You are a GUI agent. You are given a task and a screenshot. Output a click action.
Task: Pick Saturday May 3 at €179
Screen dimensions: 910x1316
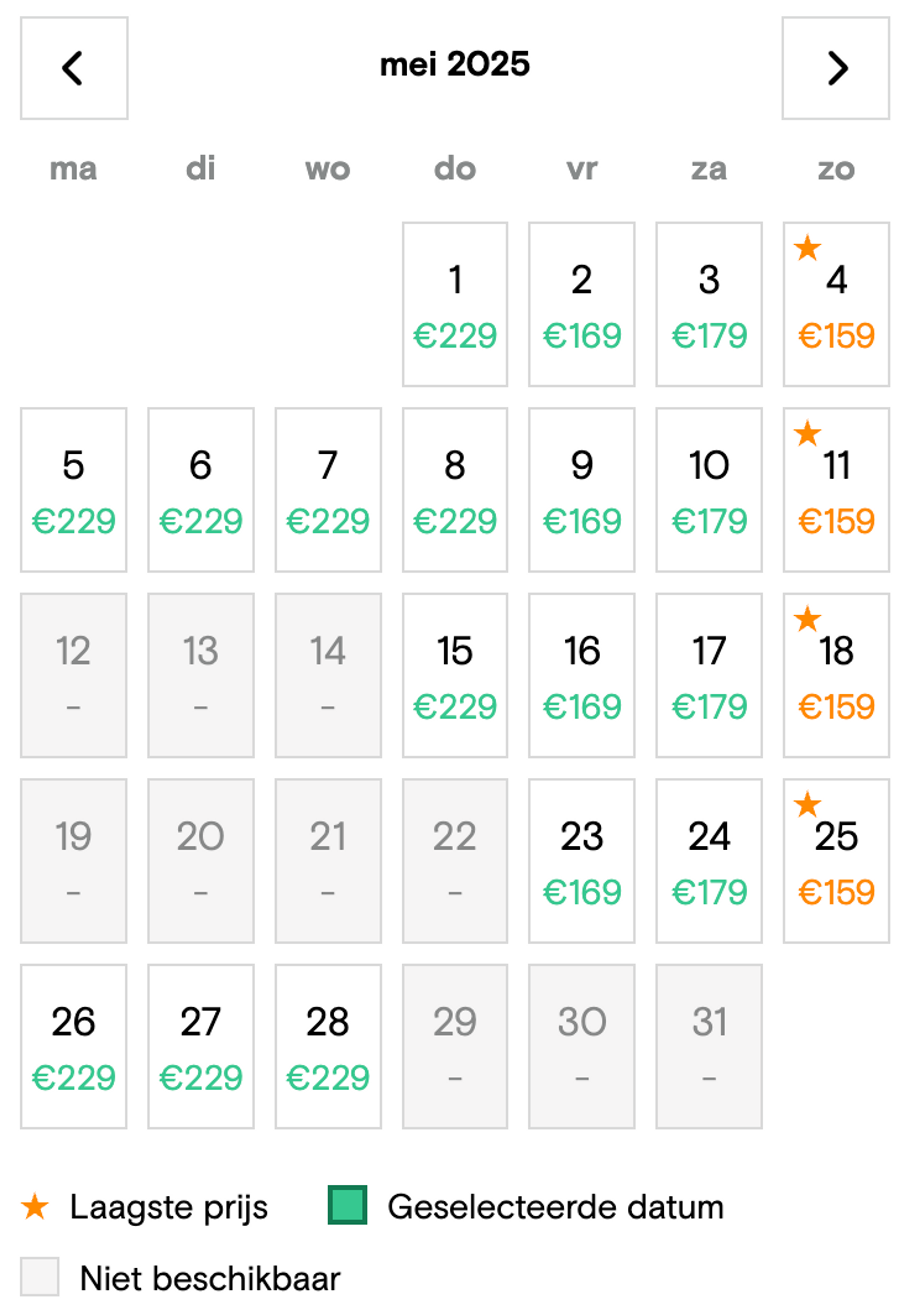pos(709,304)
